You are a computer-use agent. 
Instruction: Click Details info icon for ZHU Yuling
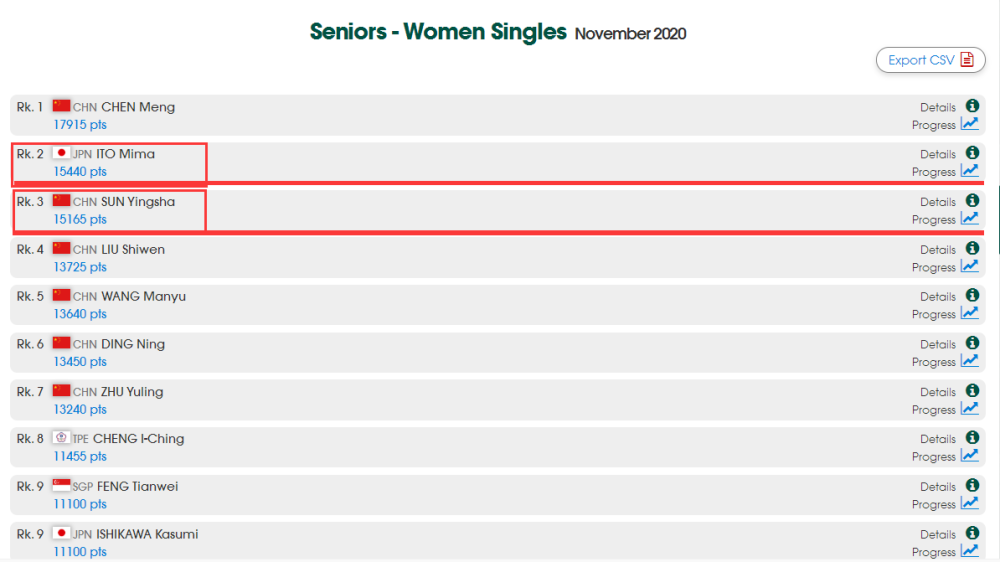coord(972,390)
